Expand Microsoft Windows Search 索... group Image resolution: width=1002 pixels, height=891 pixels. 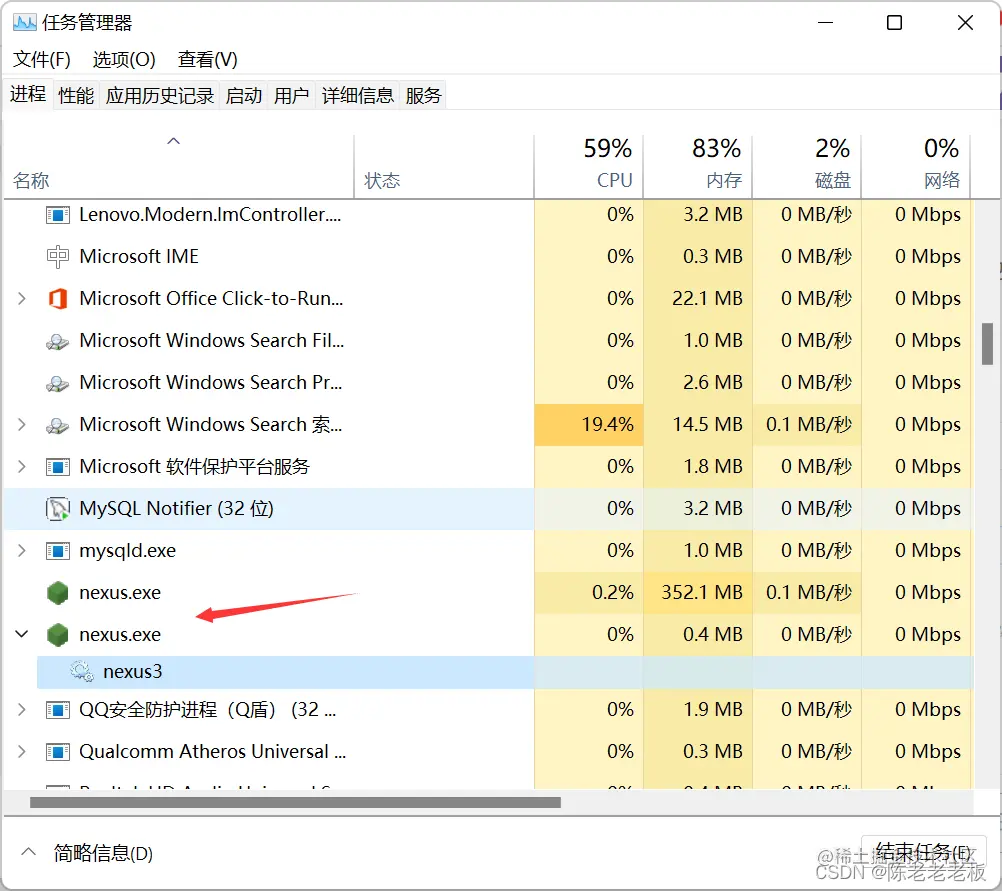22,424
